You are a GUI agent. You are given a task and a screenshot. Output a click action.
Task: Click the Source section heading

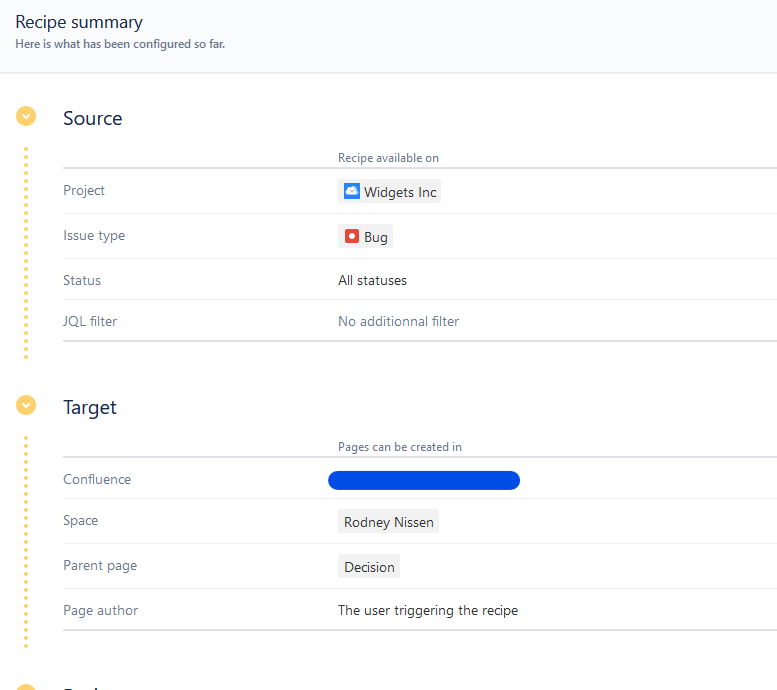coord(92,118)
